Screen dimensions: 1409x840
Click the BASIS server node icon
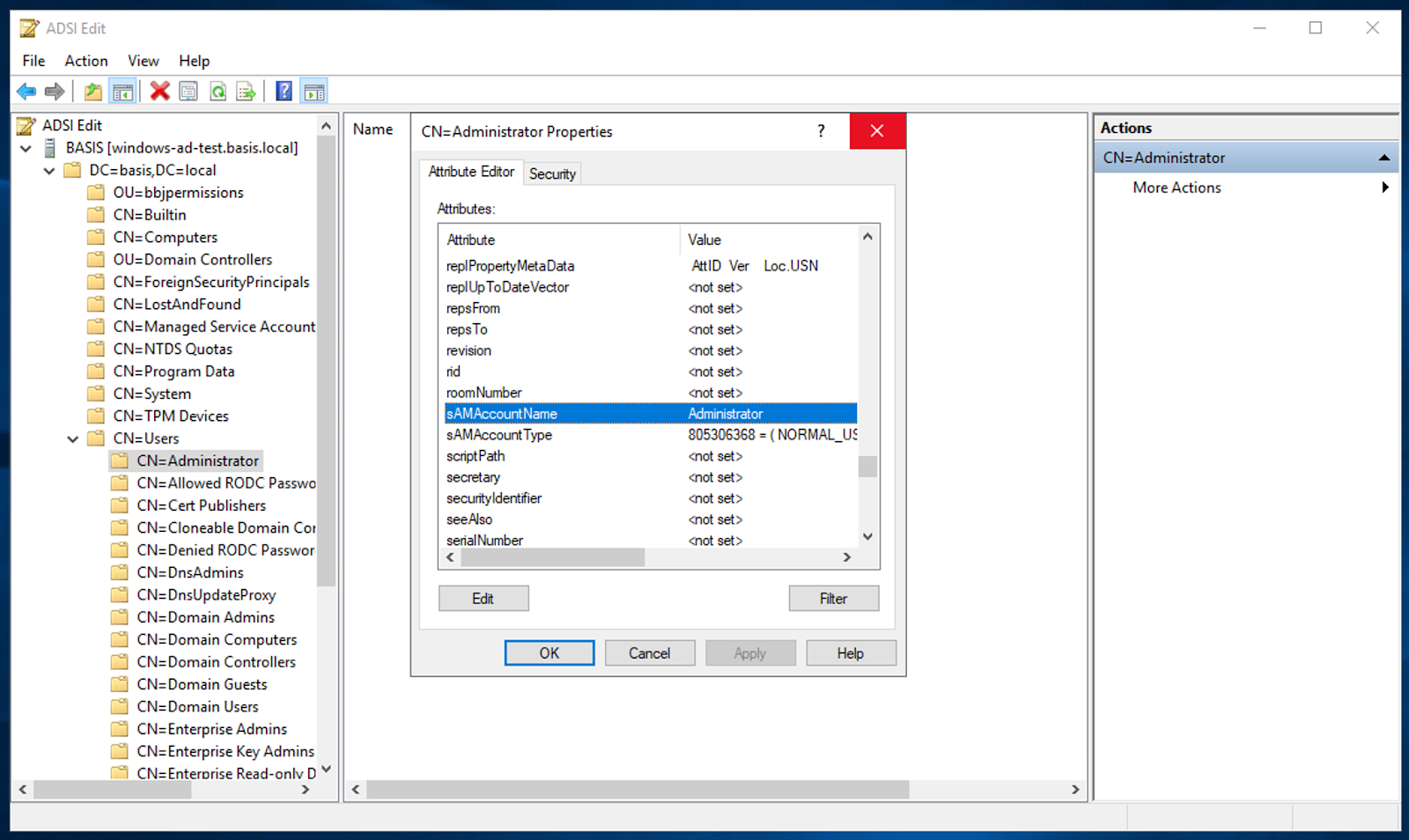tap(50, 148)
